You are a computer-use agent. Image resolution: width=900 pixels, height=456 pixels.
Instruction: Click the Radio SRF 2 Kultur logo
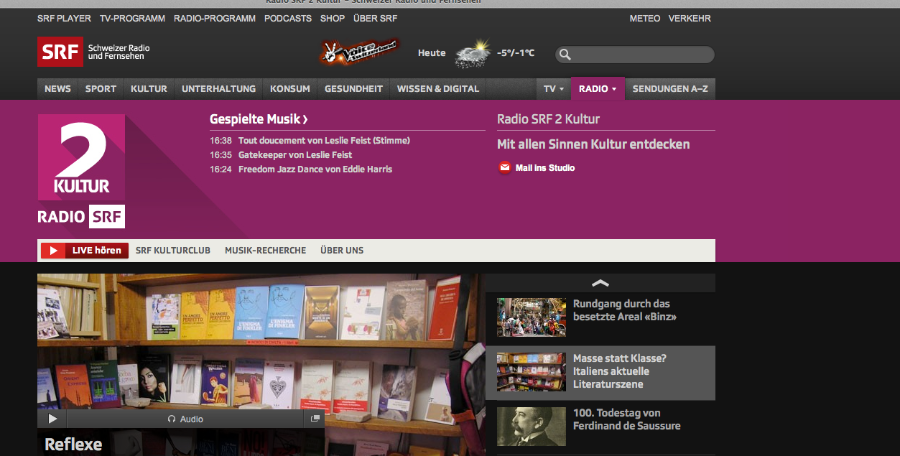click(x=82, y=171)
